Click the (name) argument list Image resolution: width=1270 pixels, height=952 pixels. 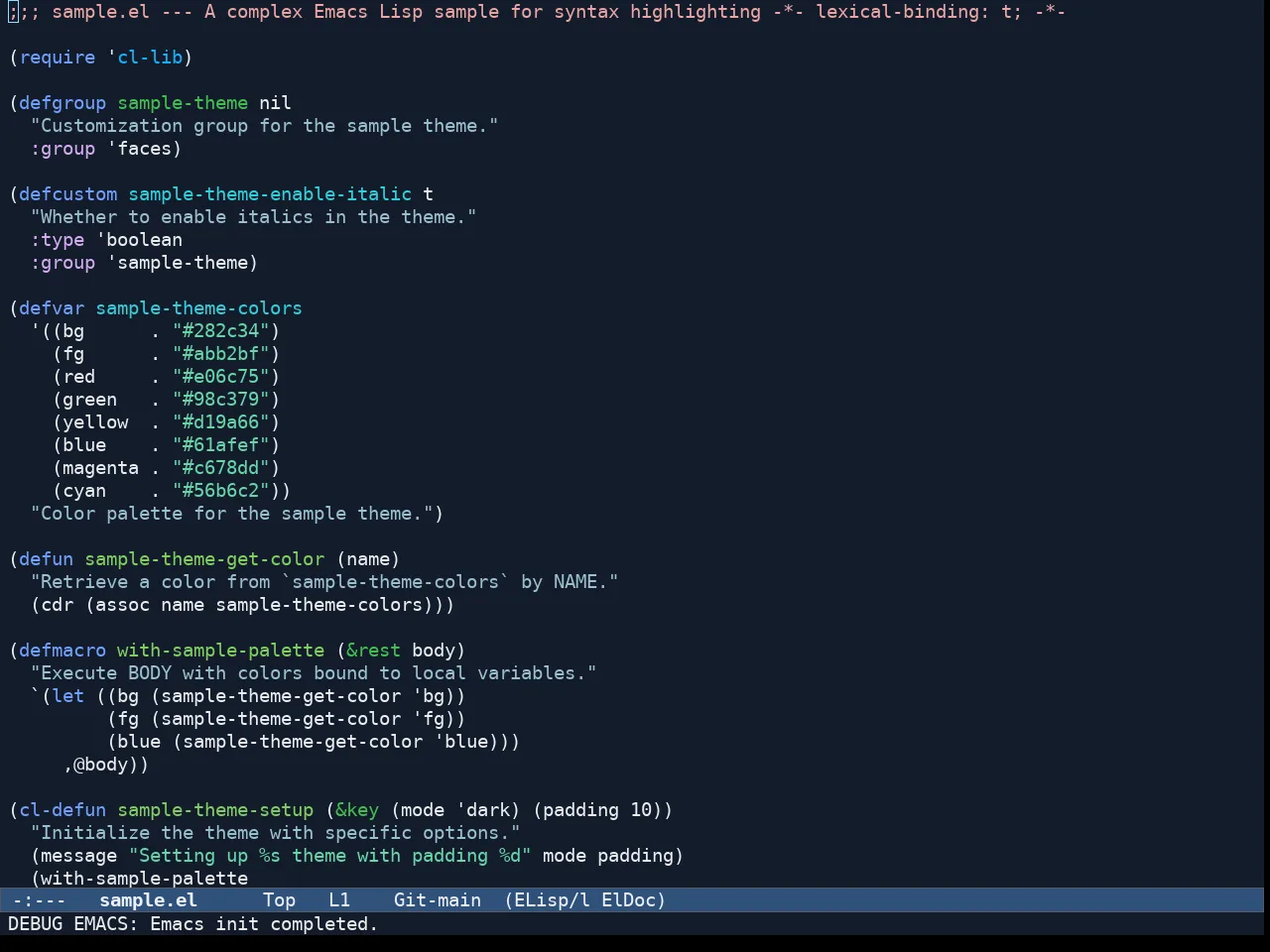click(x=368, y=559)
